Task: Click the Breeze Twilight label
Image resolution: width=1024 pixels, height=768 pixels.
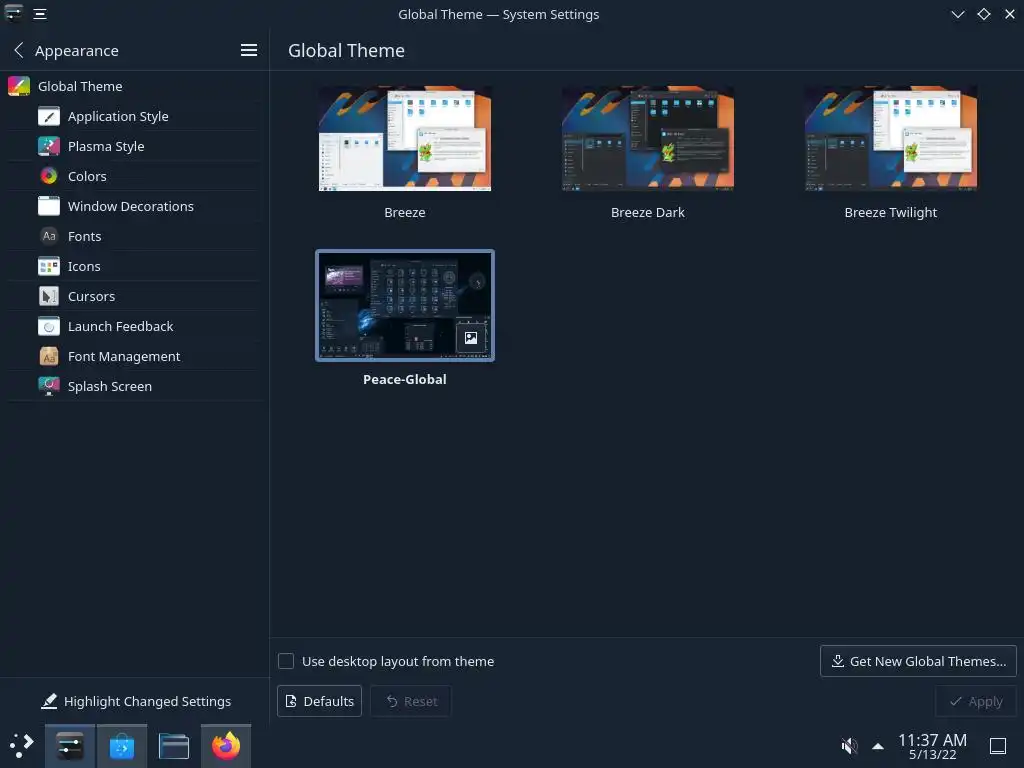Action: point(891,212)
